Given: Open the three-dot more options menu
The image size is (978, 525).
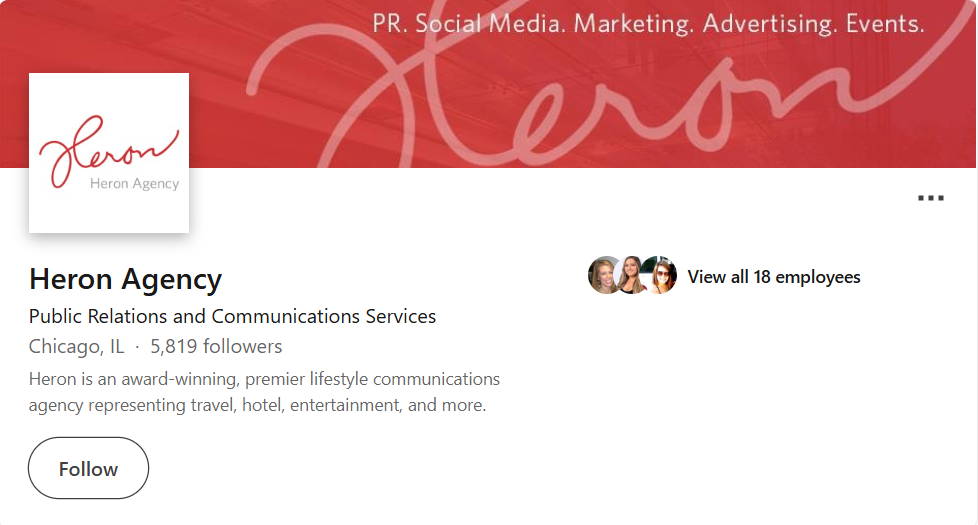Looking at the screenshot, I should pyautogui.click(x=931, y=198).
